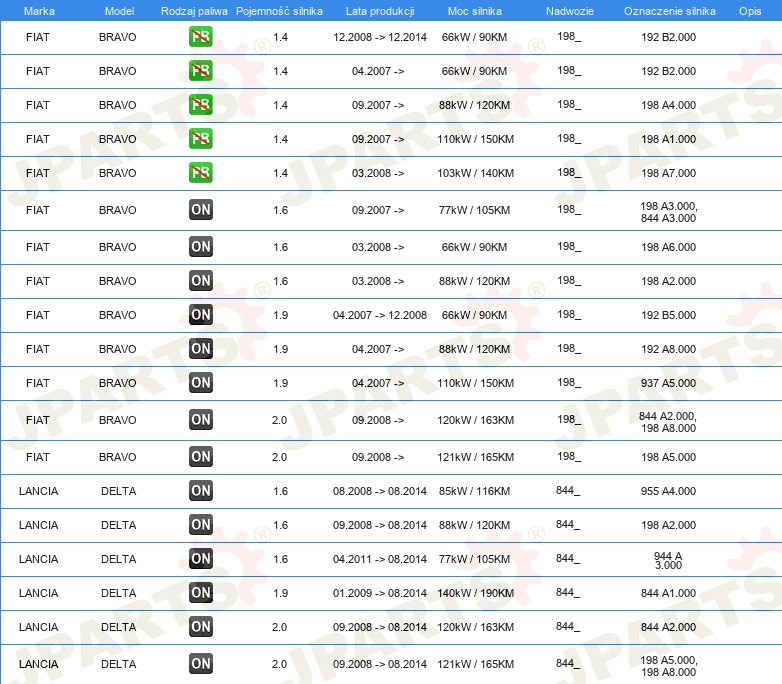This screenshot has width=782, height=684.
Task: Click ON diesel icon for engine 192 B5.000
Action: 200,314
